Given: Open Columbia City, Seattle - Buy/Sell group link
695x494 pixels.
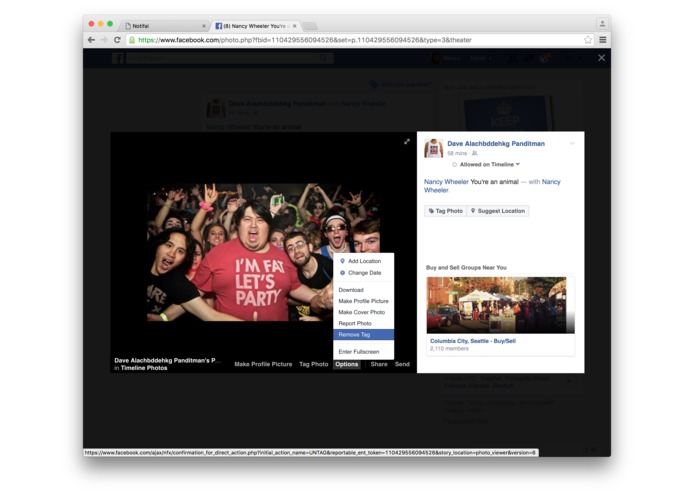Looking at the screenshot, I should coord(473,341).
